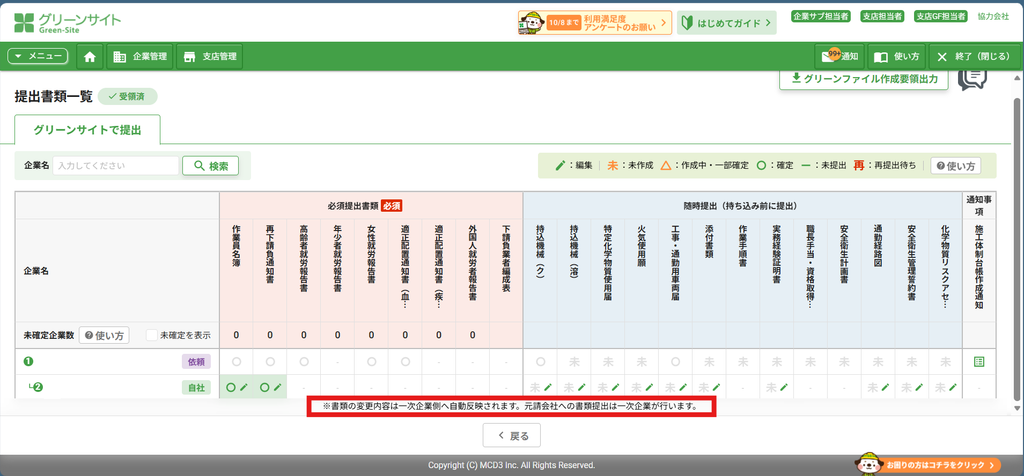
Task: Edit 工事・通勤用車両届 pencil in 自社 row
Action: point(683,387)
